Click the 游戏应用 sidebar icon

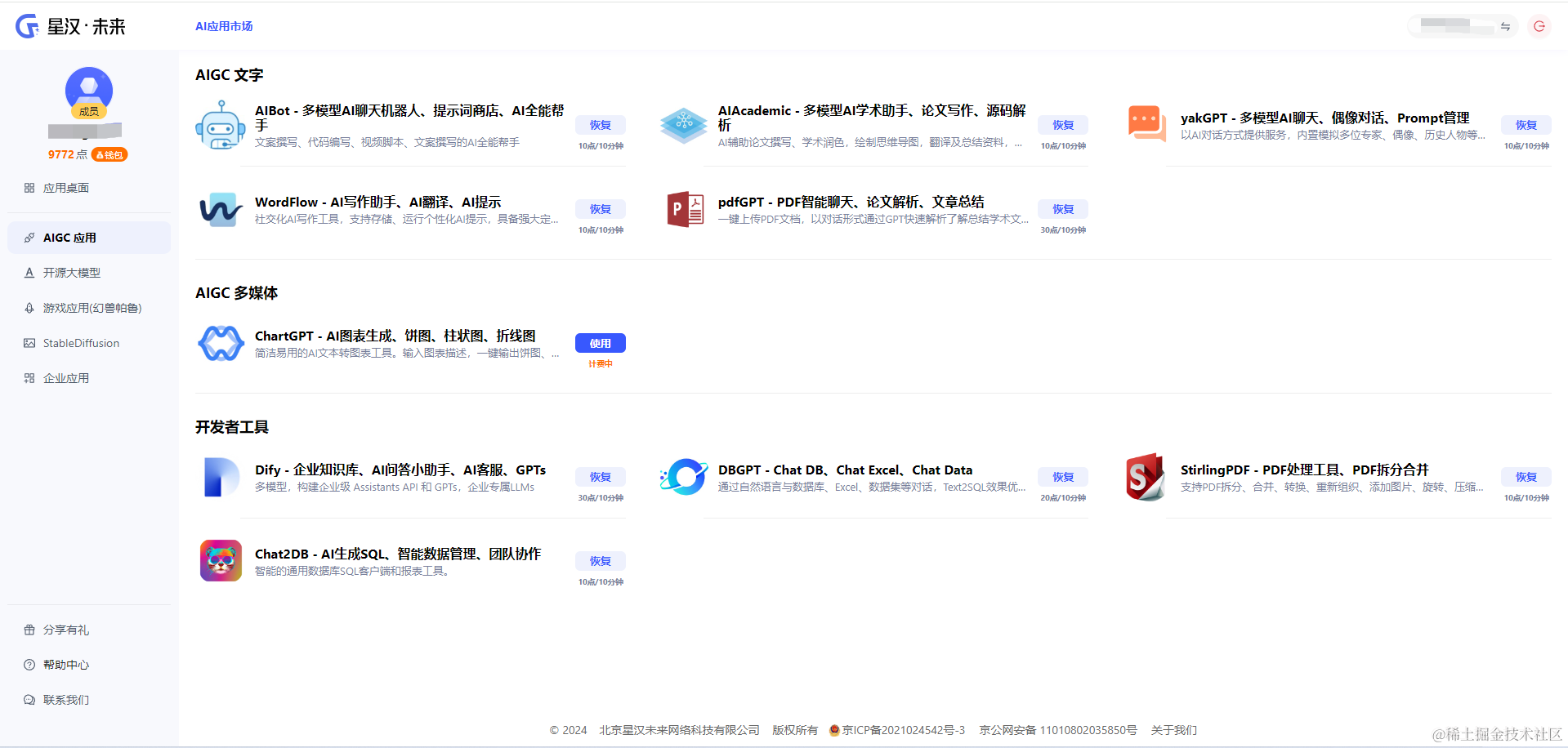(x=29, y=308)
